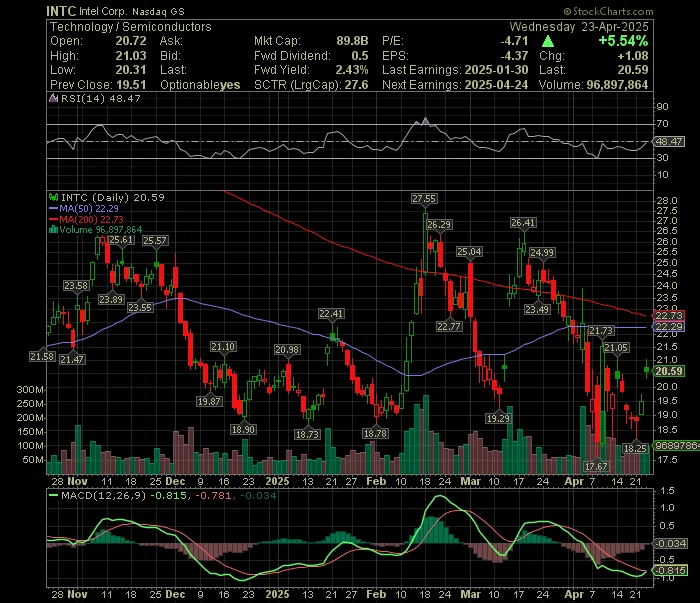The image size is (700, 603).
Task: Click the MACD(12,26,9) indicator label
Action: [x=104, y=495]
